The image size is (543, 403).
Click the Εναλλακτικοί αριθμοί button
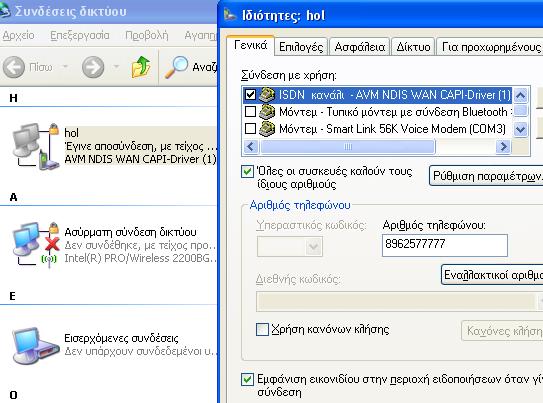(x=492, y=275)
